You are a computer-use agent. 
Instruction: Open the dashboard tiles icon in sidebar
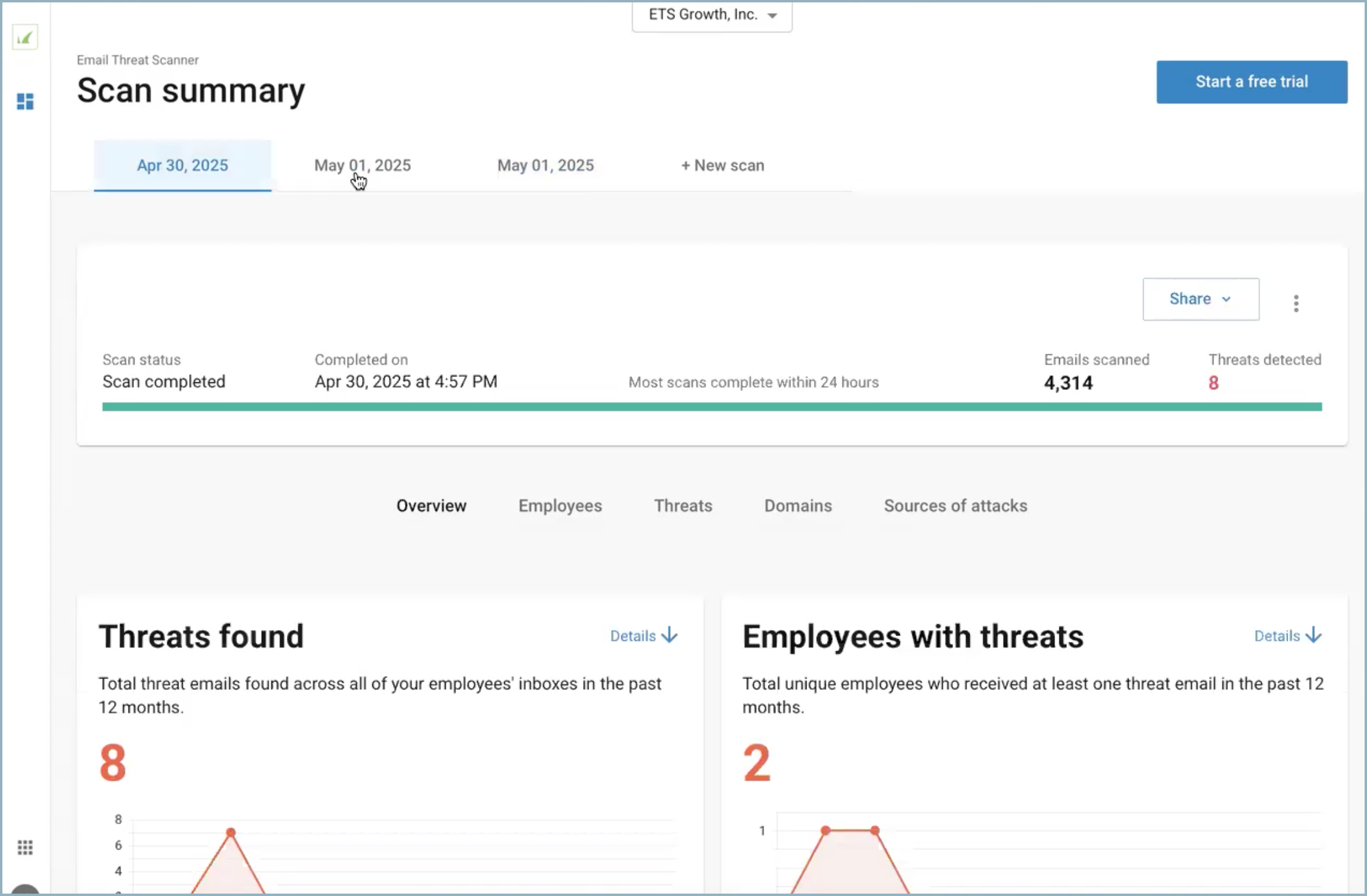point(25,102)
